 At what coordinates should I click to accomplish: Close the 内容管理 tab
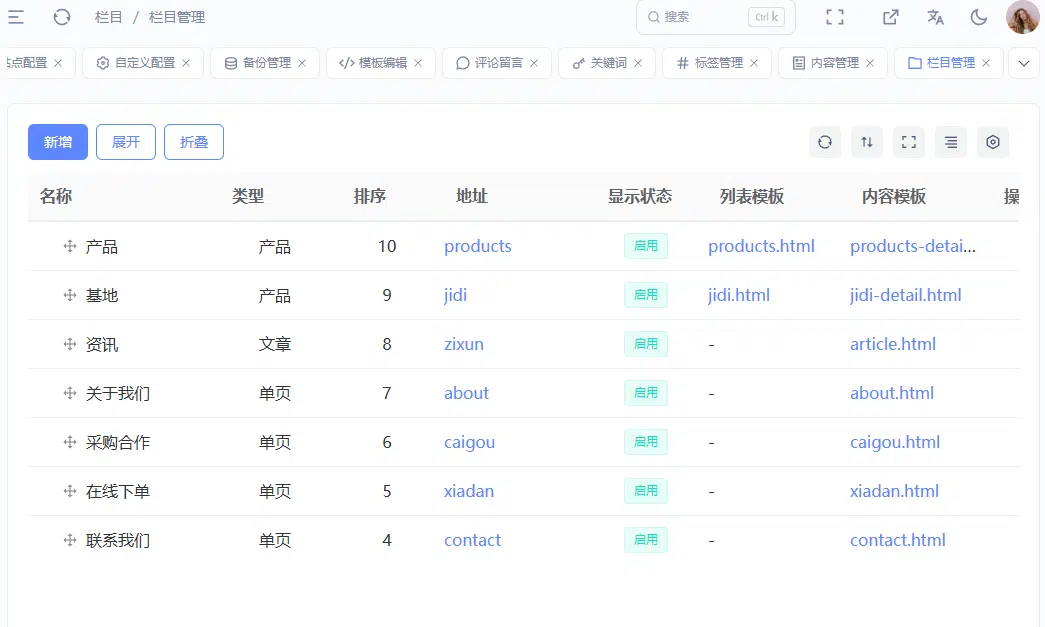[x=870, y=63]
